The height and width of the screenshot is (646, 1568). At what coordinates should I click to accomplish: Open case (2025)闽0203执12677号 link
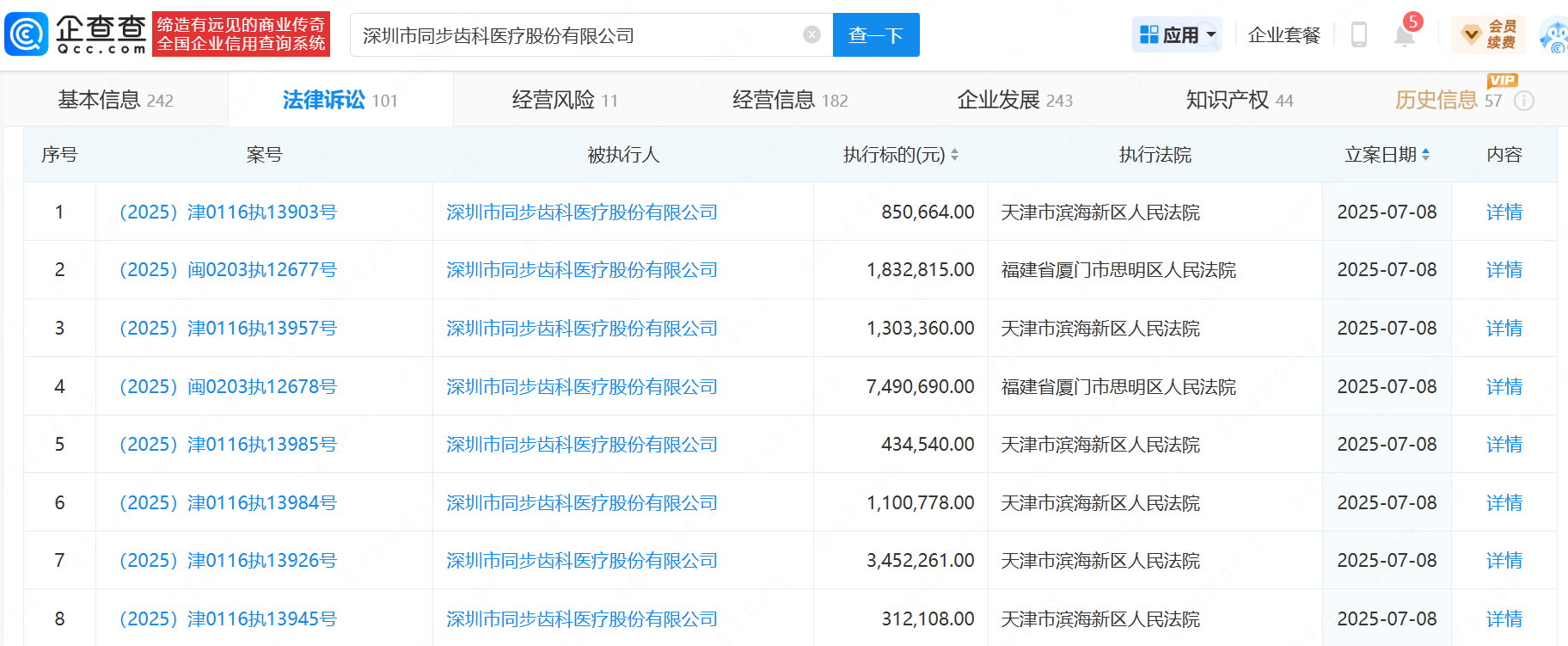point(228,270)
